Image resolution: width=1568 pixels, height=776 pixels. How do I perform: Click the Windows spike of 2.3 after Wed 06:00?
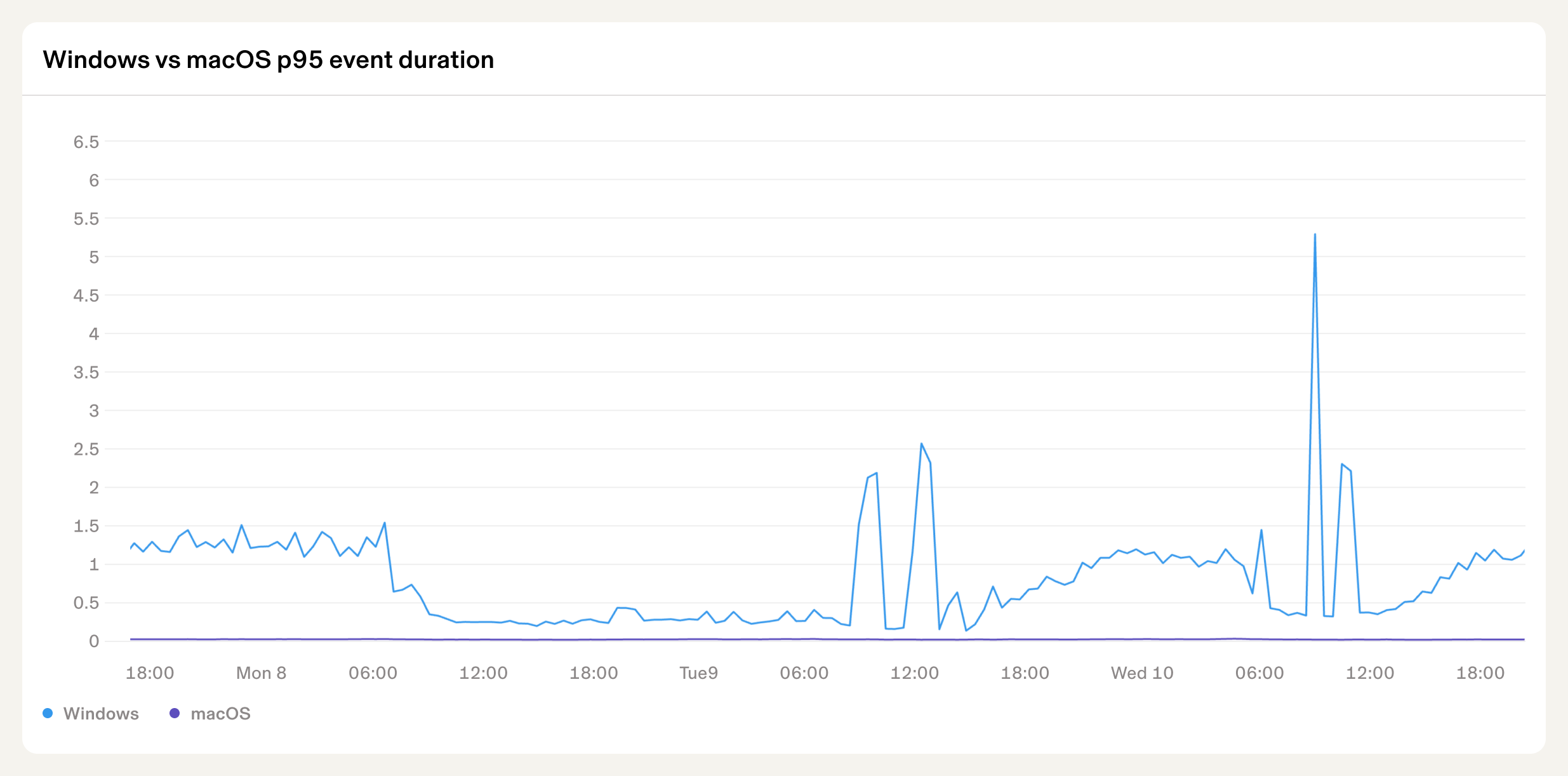[1342, 464]
